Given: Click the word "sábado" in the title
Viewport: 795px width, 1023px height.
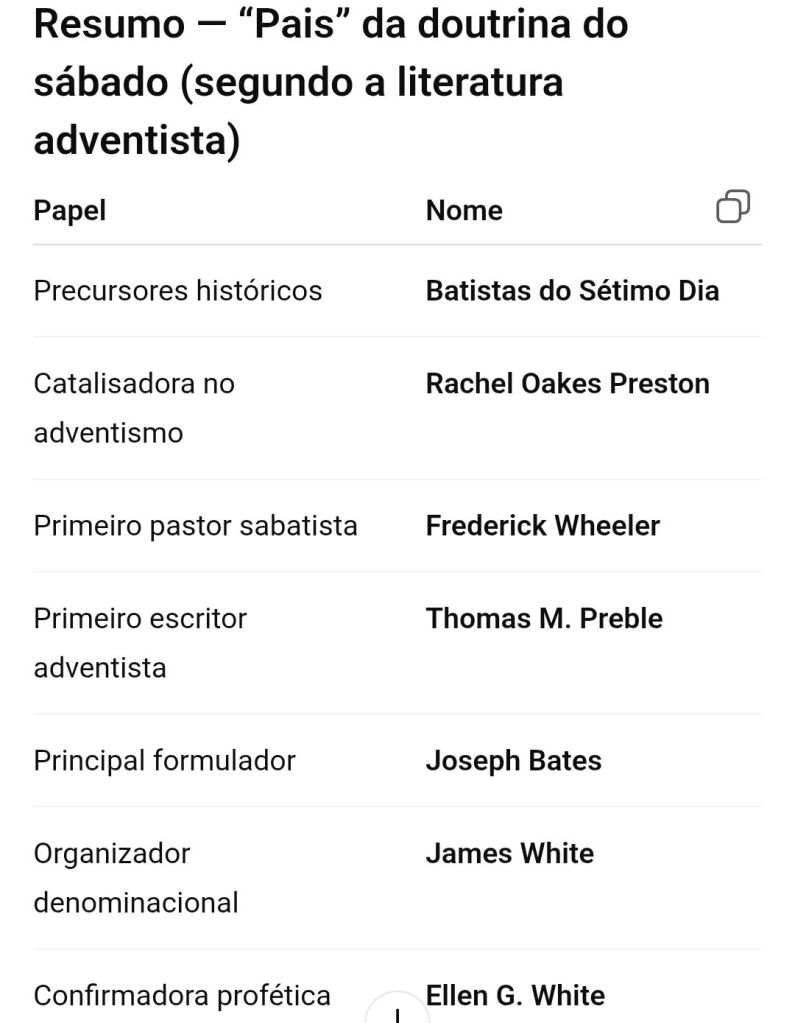Looking at the screenshot, I should pos(100,82).
